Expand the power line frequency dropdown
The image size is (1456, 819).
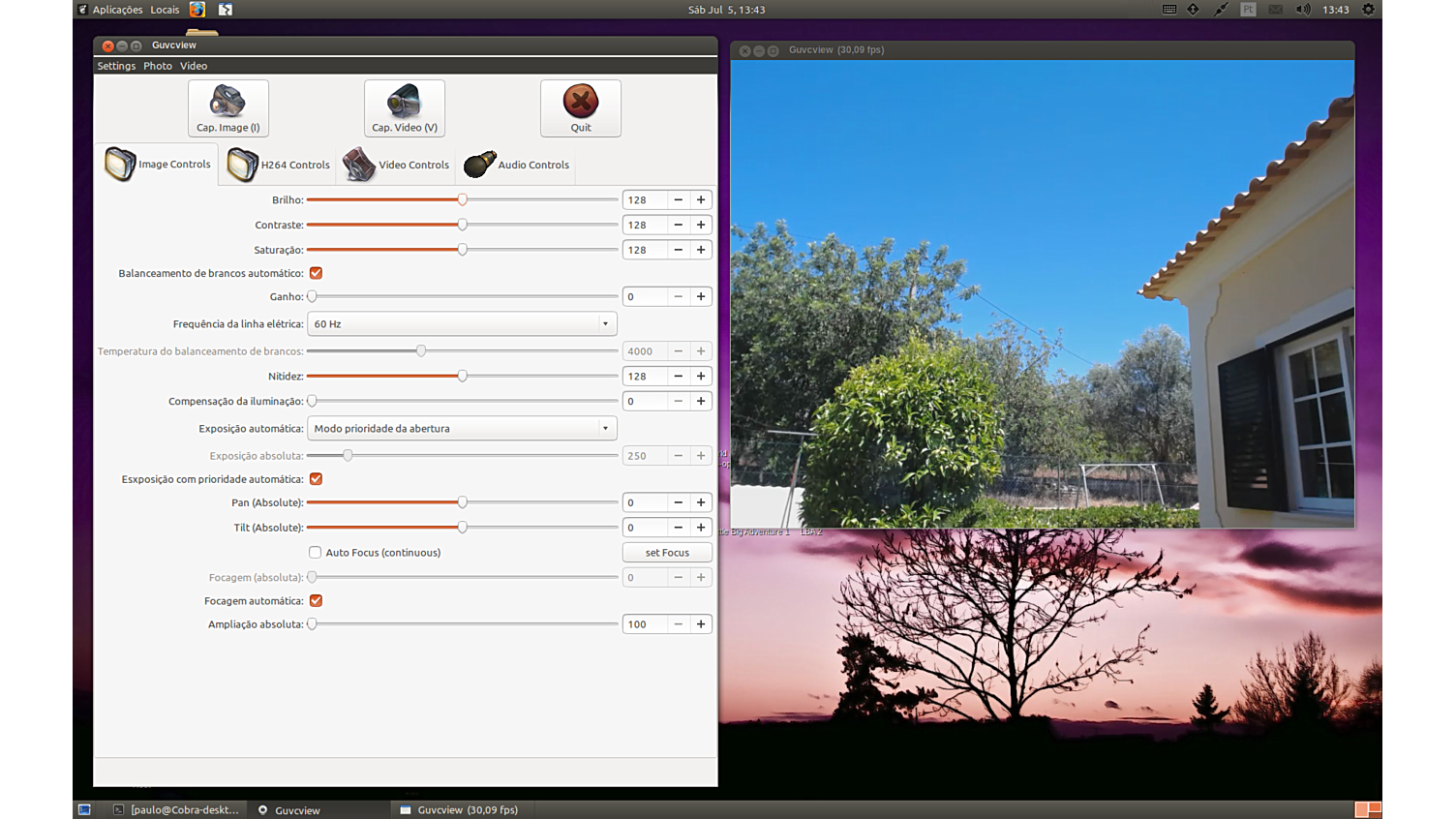(x=462, y=324)
